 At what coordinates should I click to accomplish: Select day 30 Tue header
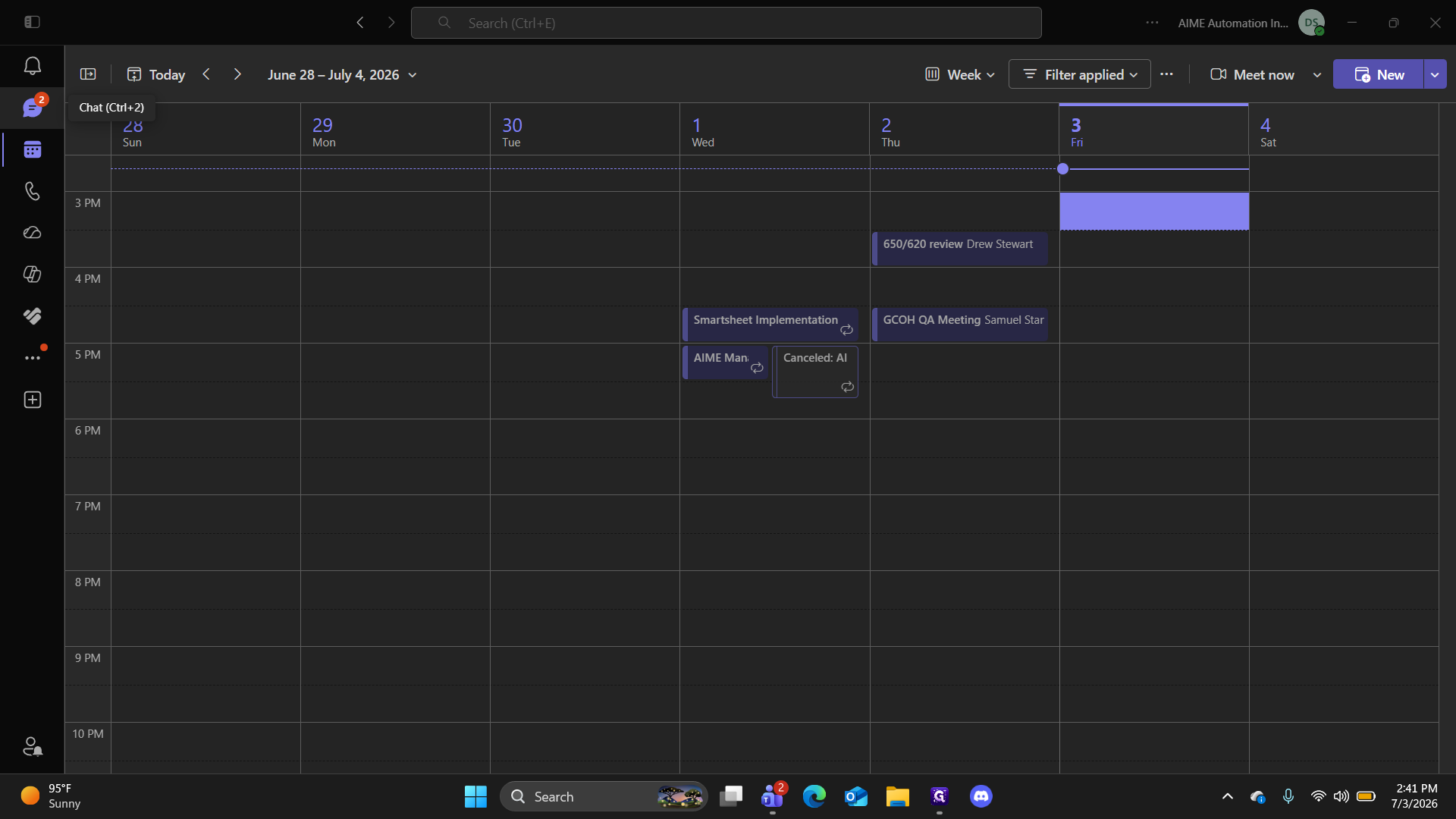(x=585, y=130)
